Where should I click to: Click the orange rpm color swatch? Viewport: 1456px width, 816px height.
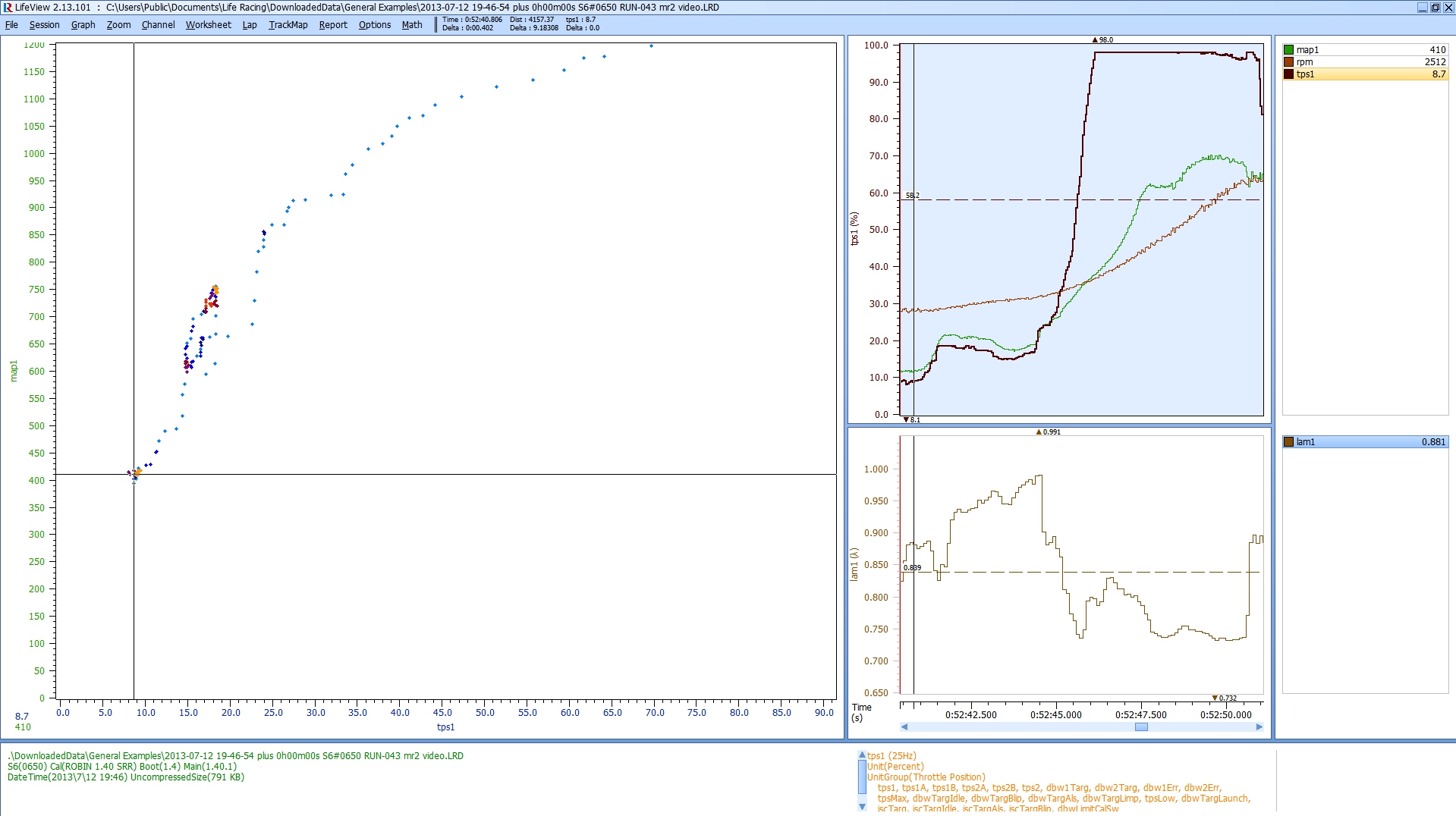tap(1288, 62)
